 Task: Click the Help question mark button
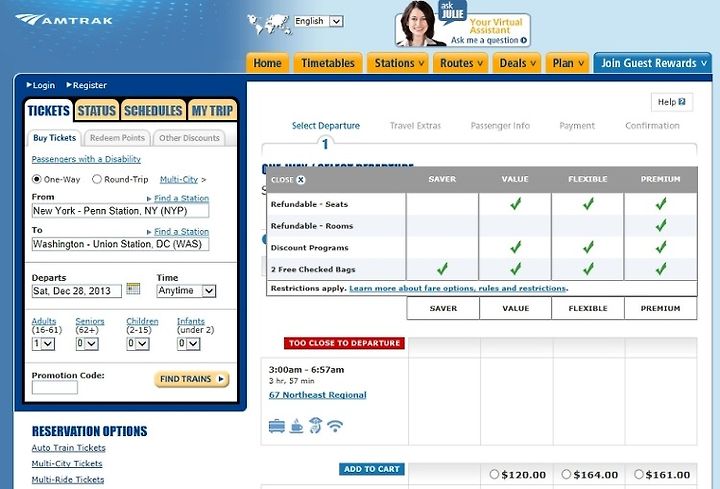tap(672, 102)
